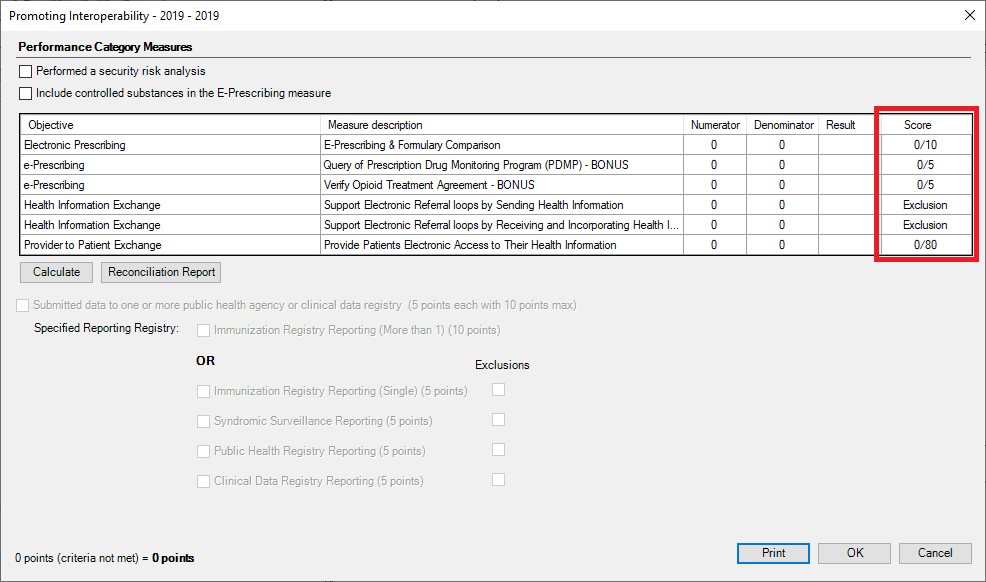Screen dimensions: 986x582
Task: Sort by the Objective column header
Action: coord(170,125)
